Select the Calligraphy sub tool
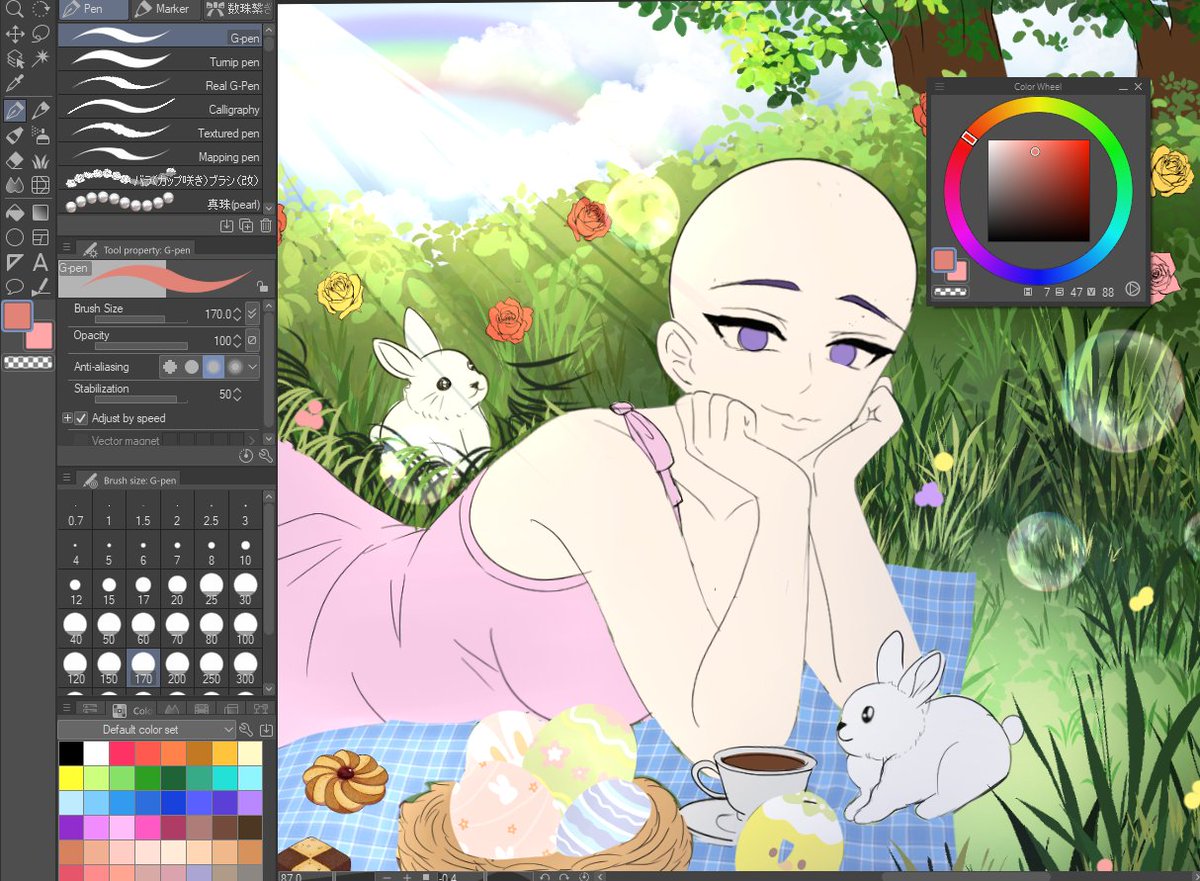1200x881 pixels. (160, 109)
